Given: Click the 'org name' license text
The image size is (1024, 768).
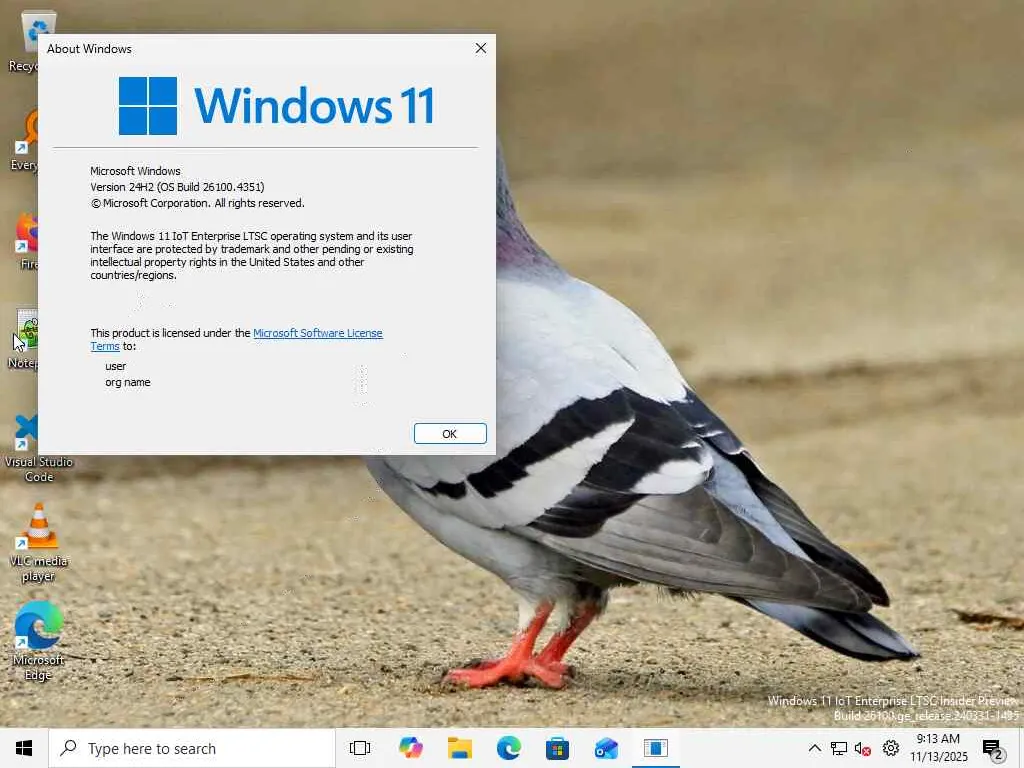Looking at the screenshot, I should pyautogui.click(x=127, y=382).
